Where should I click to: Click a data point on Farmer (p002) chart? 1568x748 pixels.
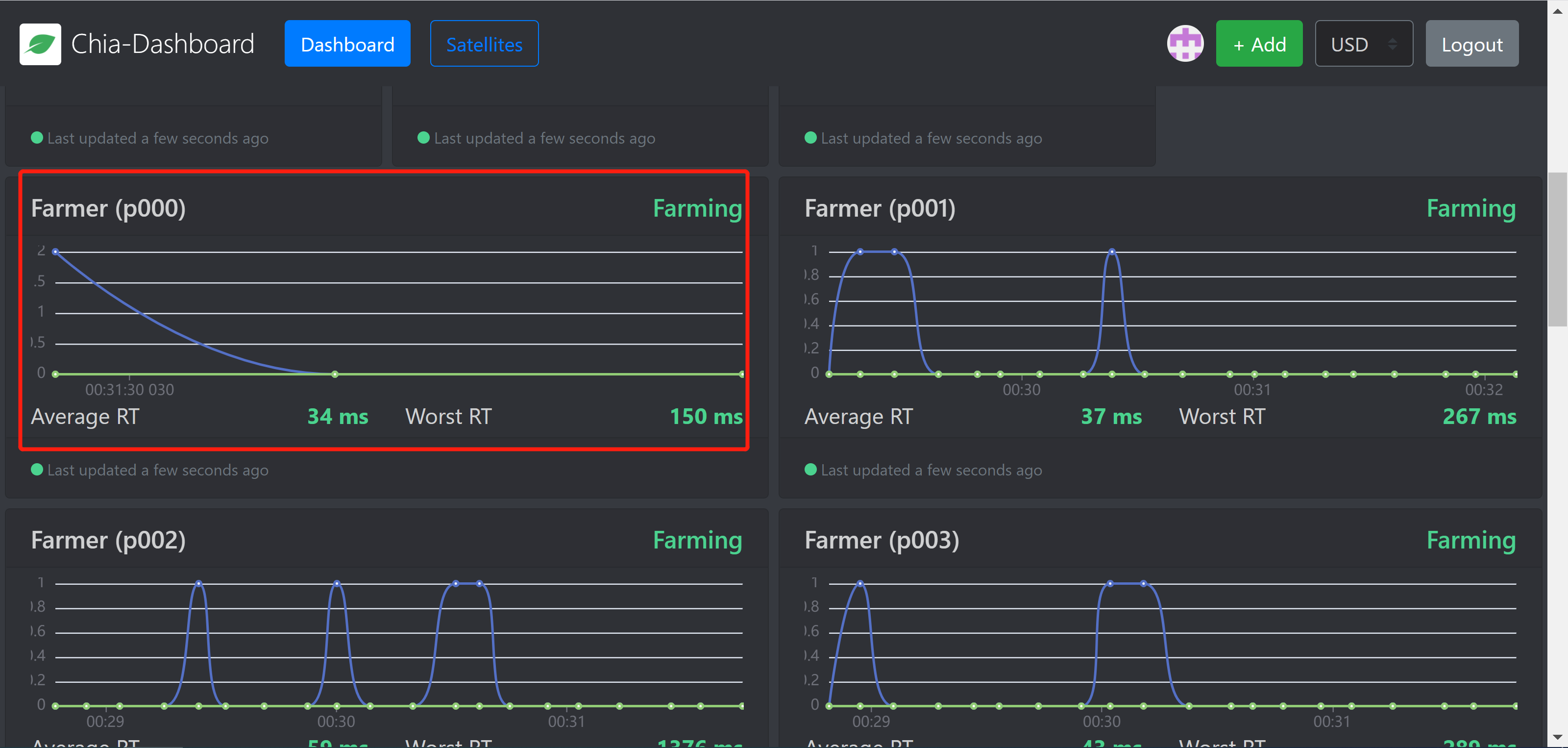point(198,583)
